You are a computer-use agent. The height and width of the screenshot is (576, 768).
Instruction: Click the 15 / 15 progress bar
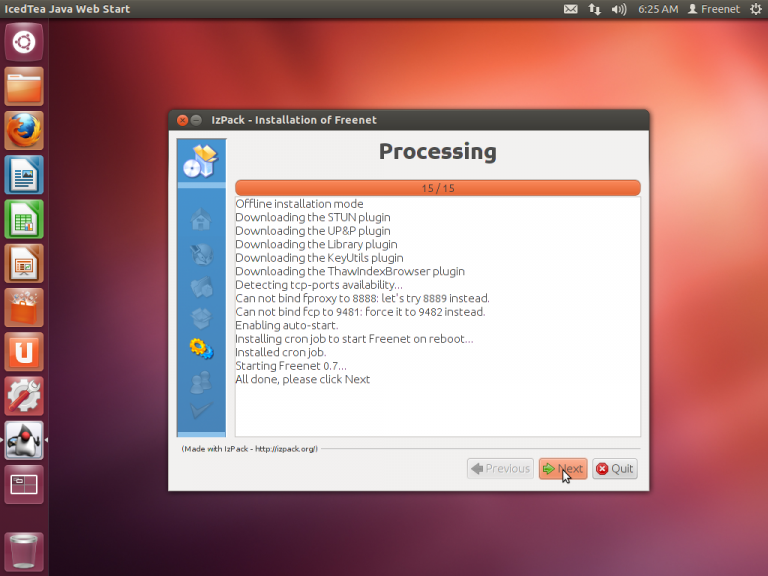[437, 188]
